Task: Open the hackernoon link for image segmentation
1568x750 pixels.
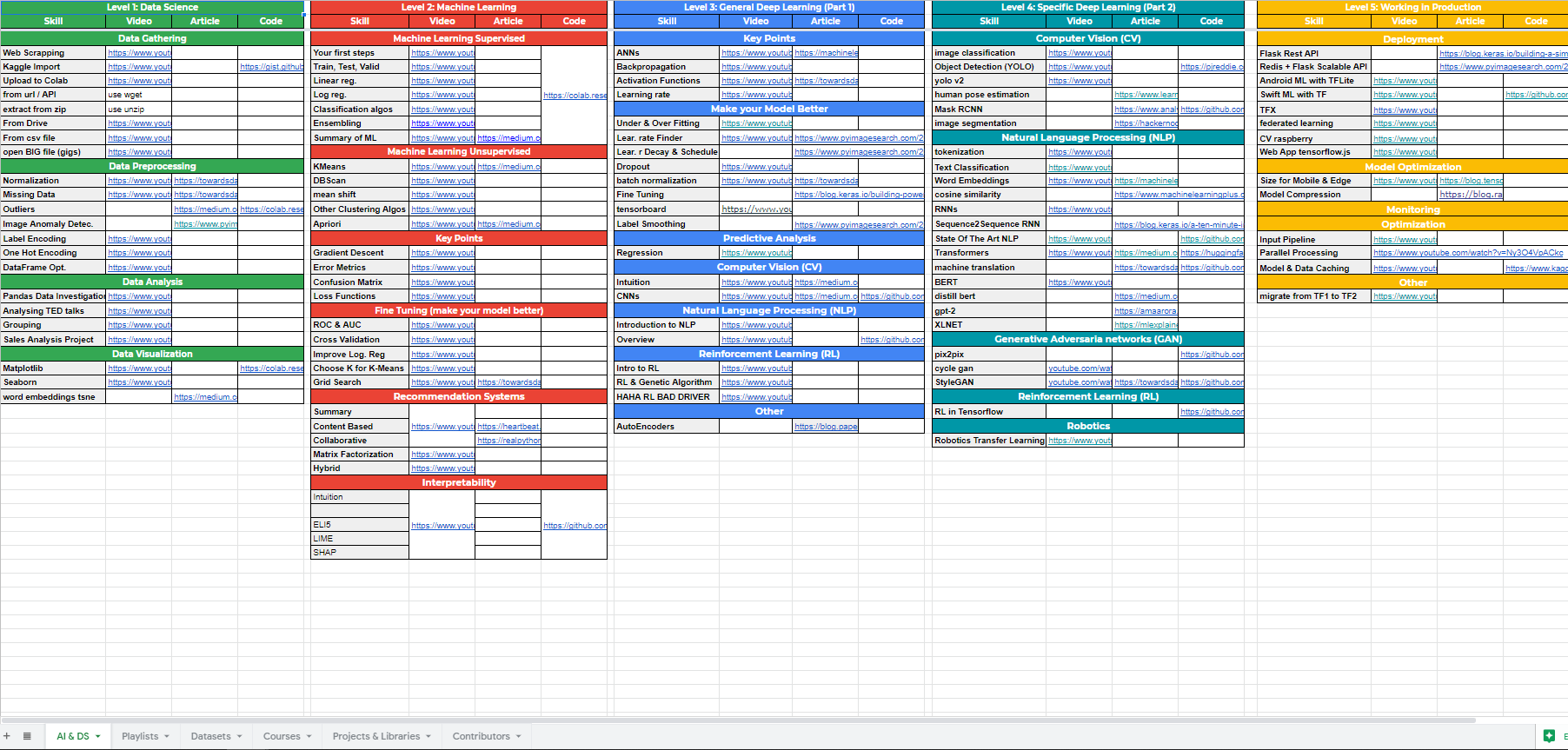Action: pos(1146,123)
